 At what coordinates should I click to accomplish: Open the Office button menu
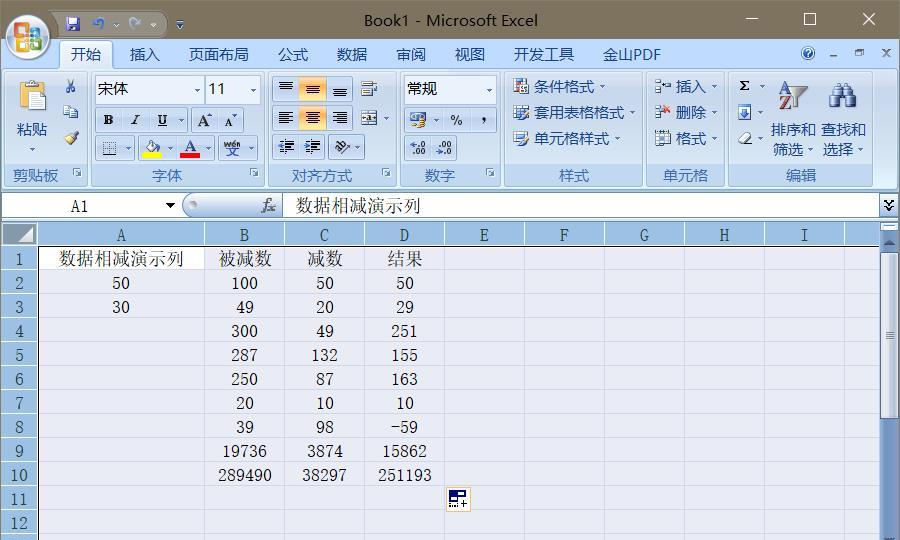[x=28, y=37]
